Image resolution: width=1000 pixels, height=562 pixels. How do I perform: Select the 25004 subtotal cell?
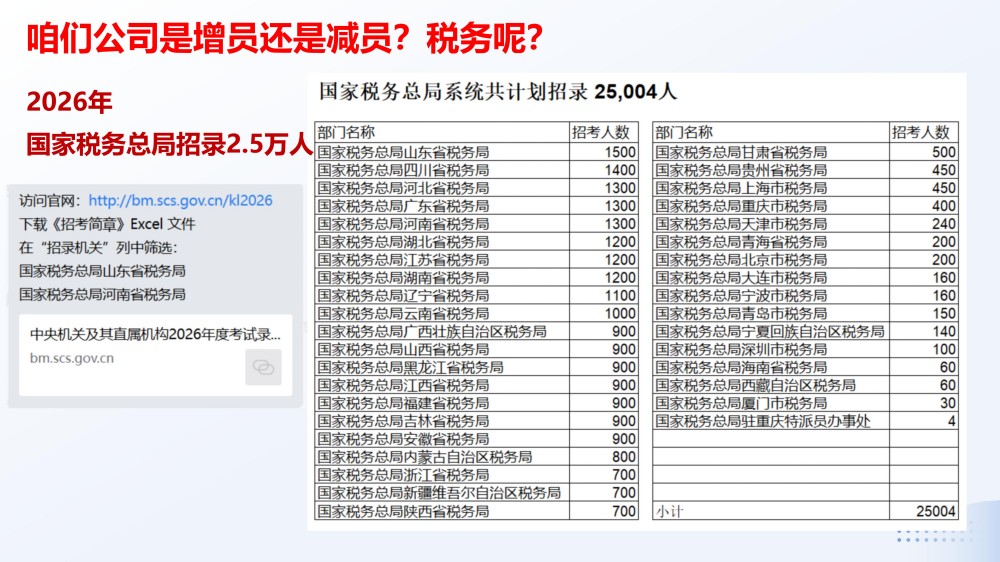[924, 510]
